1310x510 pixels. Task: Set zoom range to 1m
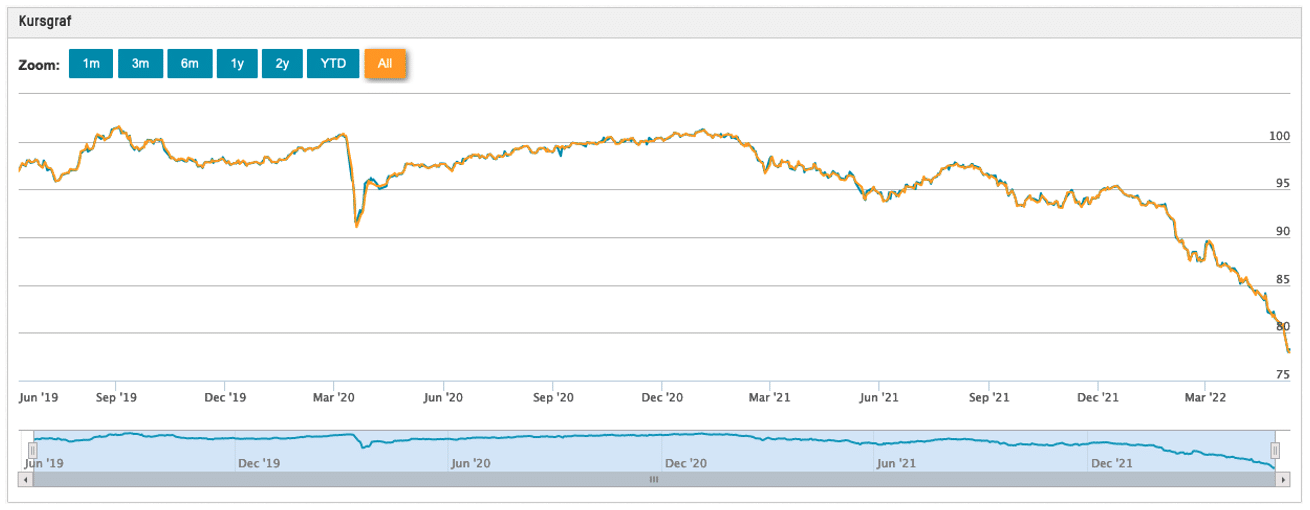[91, 65]
